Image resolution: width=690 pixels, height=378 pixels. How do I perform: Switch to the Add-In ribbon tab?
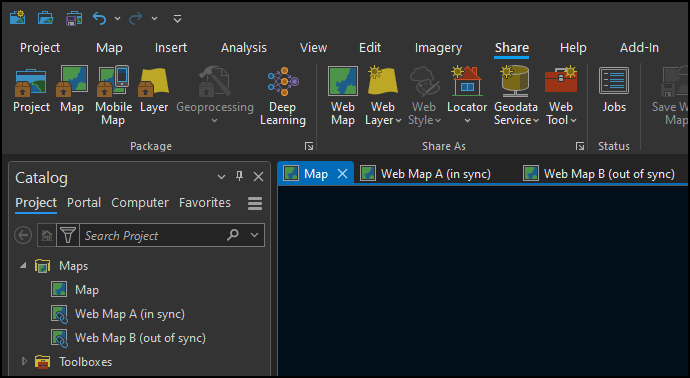(x=639, y=48)
